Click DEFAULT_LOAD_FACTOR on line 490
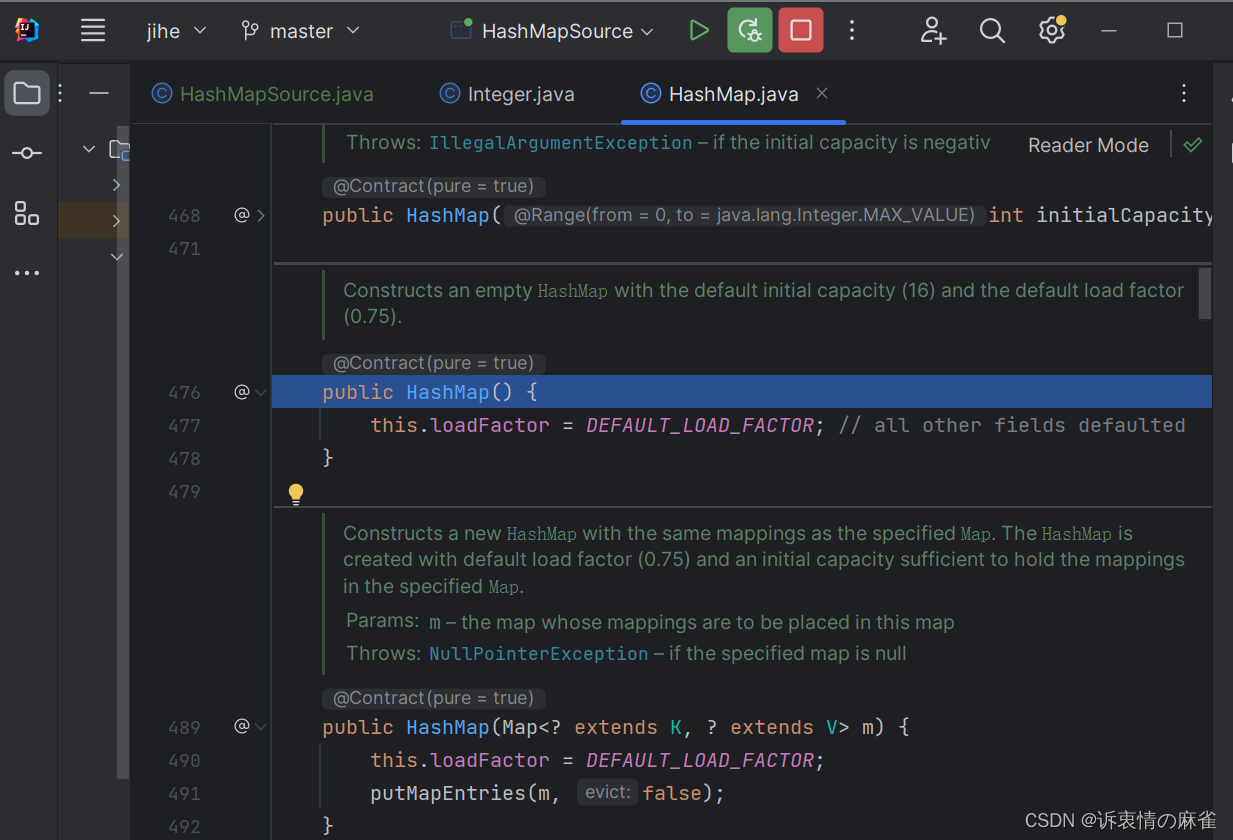This screenshot has width=1233, height=840. 700,760
